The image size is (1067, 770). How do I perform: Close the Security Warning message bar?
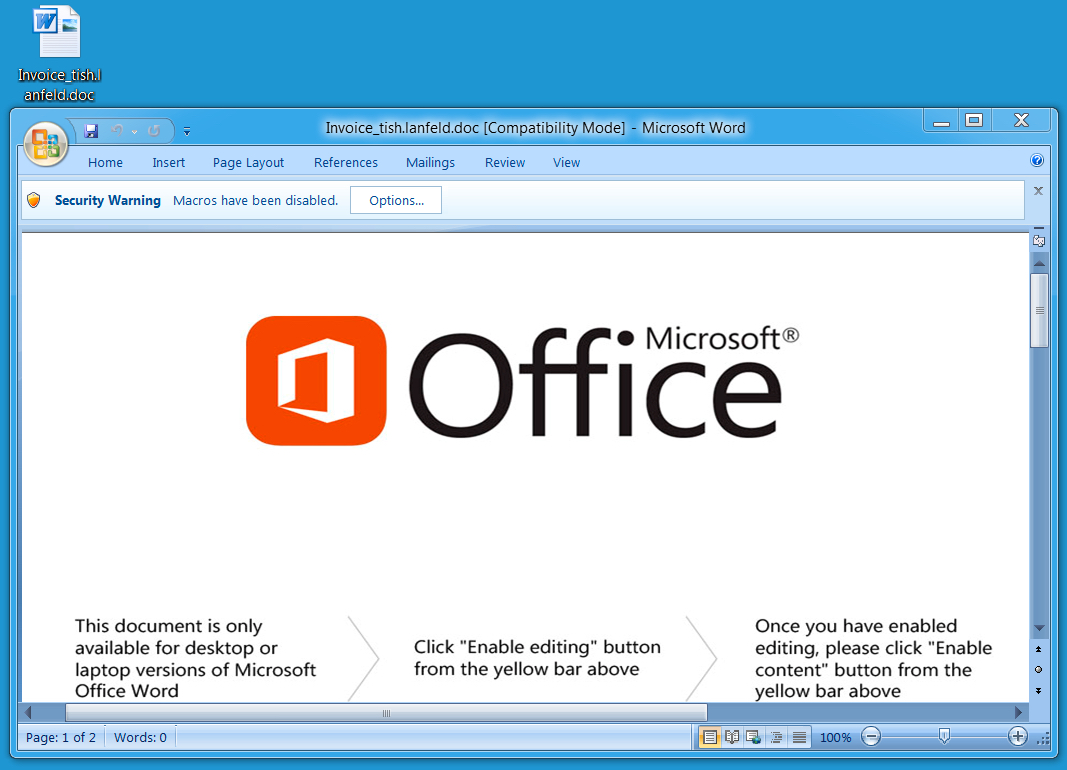tap(1038, 191)
